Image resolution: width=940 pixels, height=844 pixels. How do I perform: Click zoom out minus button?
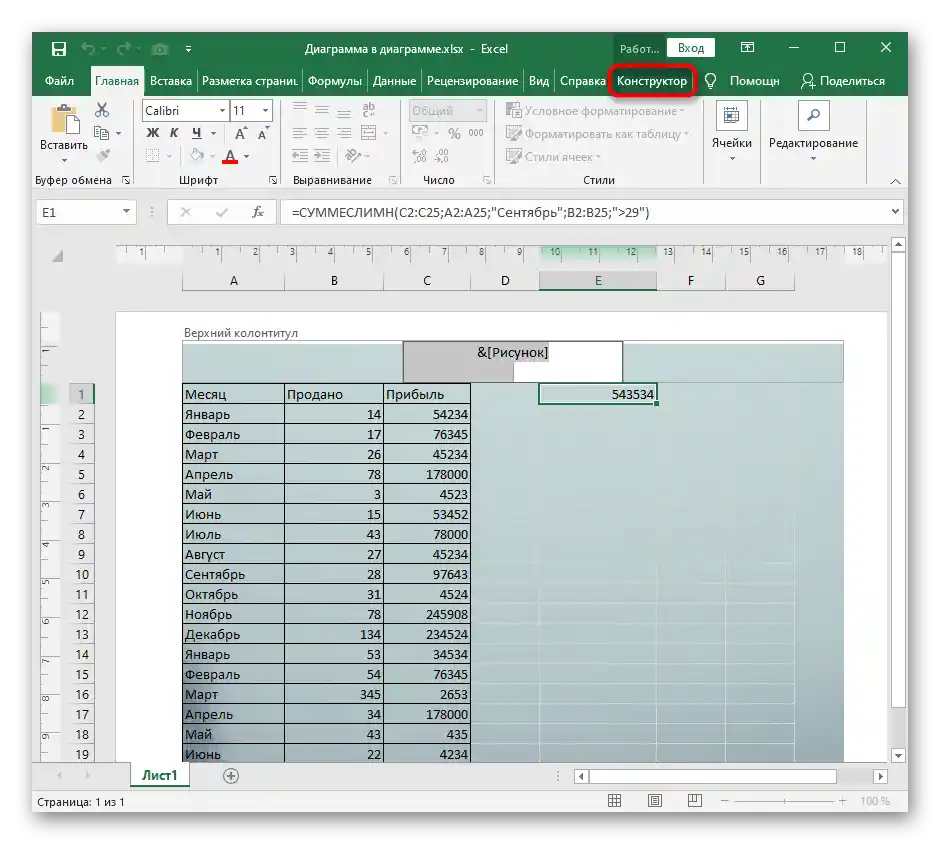[x=725, y=801]
